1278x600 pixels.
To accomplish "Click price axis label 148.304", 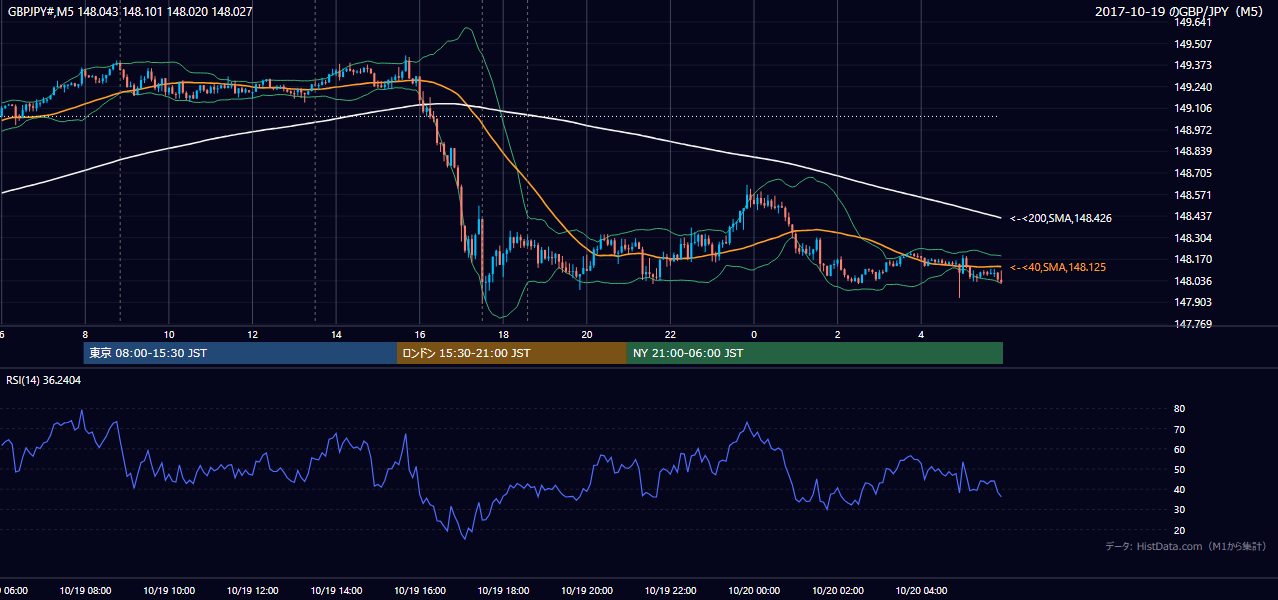I will [1193, 238].
